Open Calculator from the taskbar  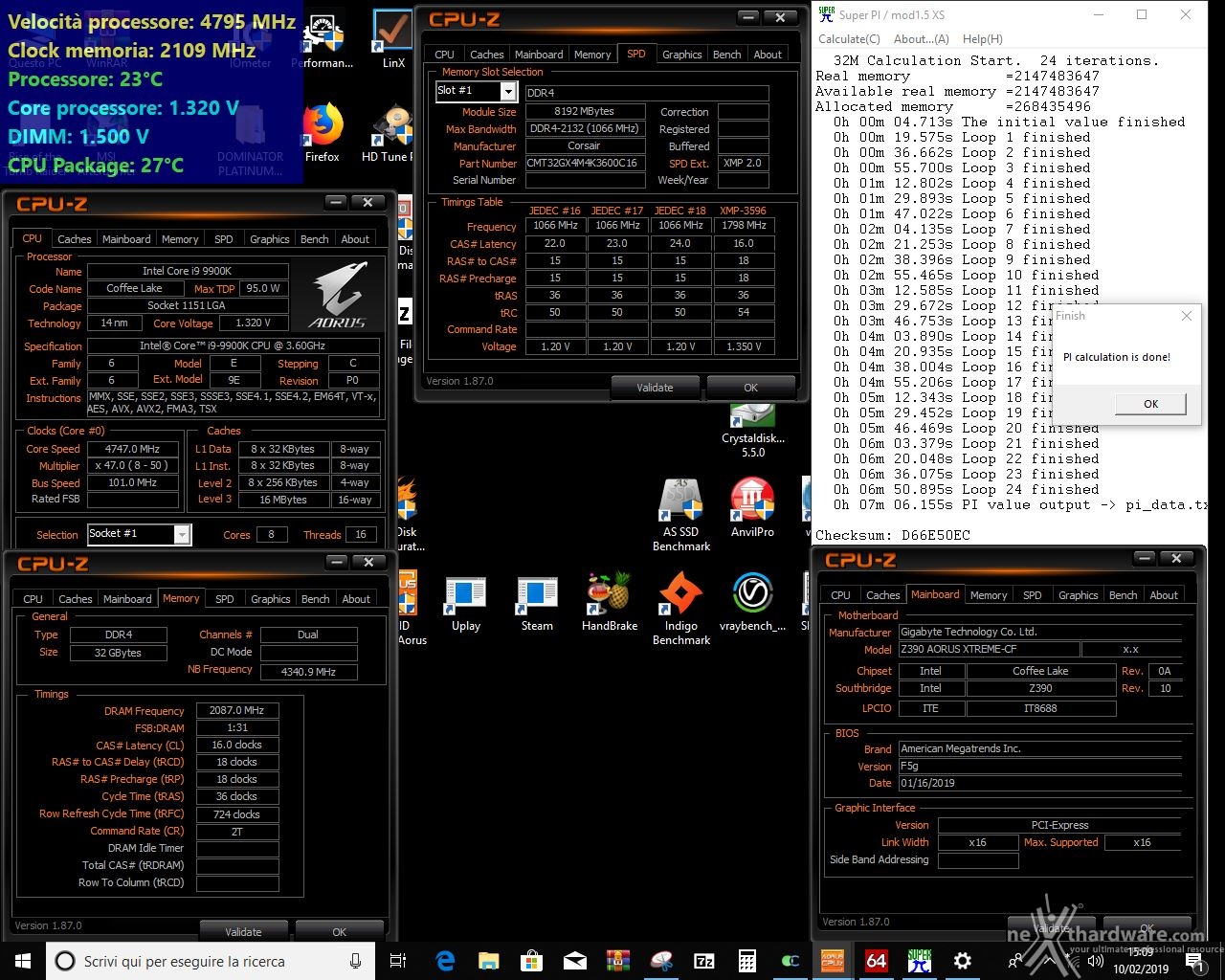[746, 961]
